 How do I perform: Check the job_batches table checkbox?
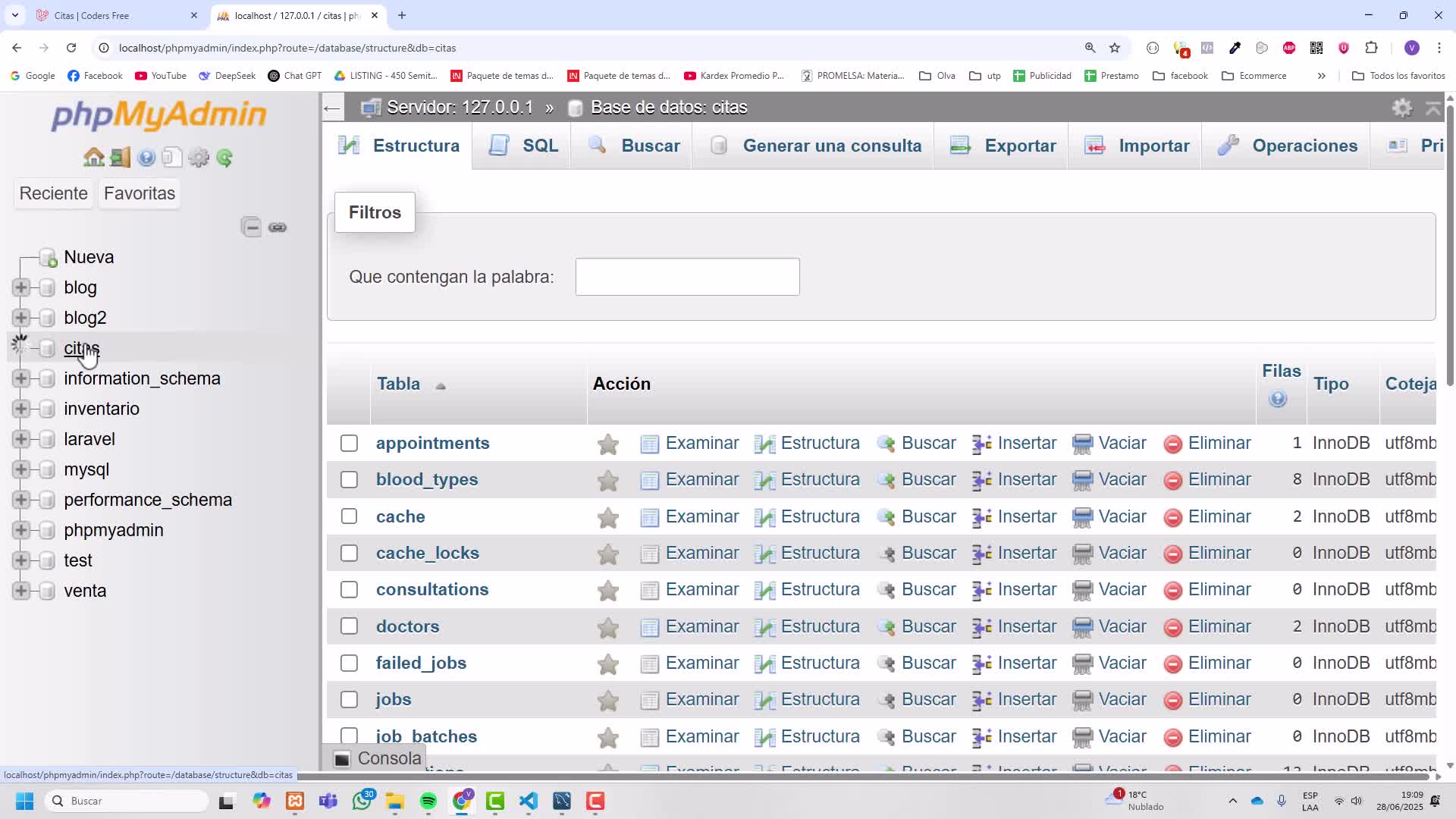click(349, 736)
